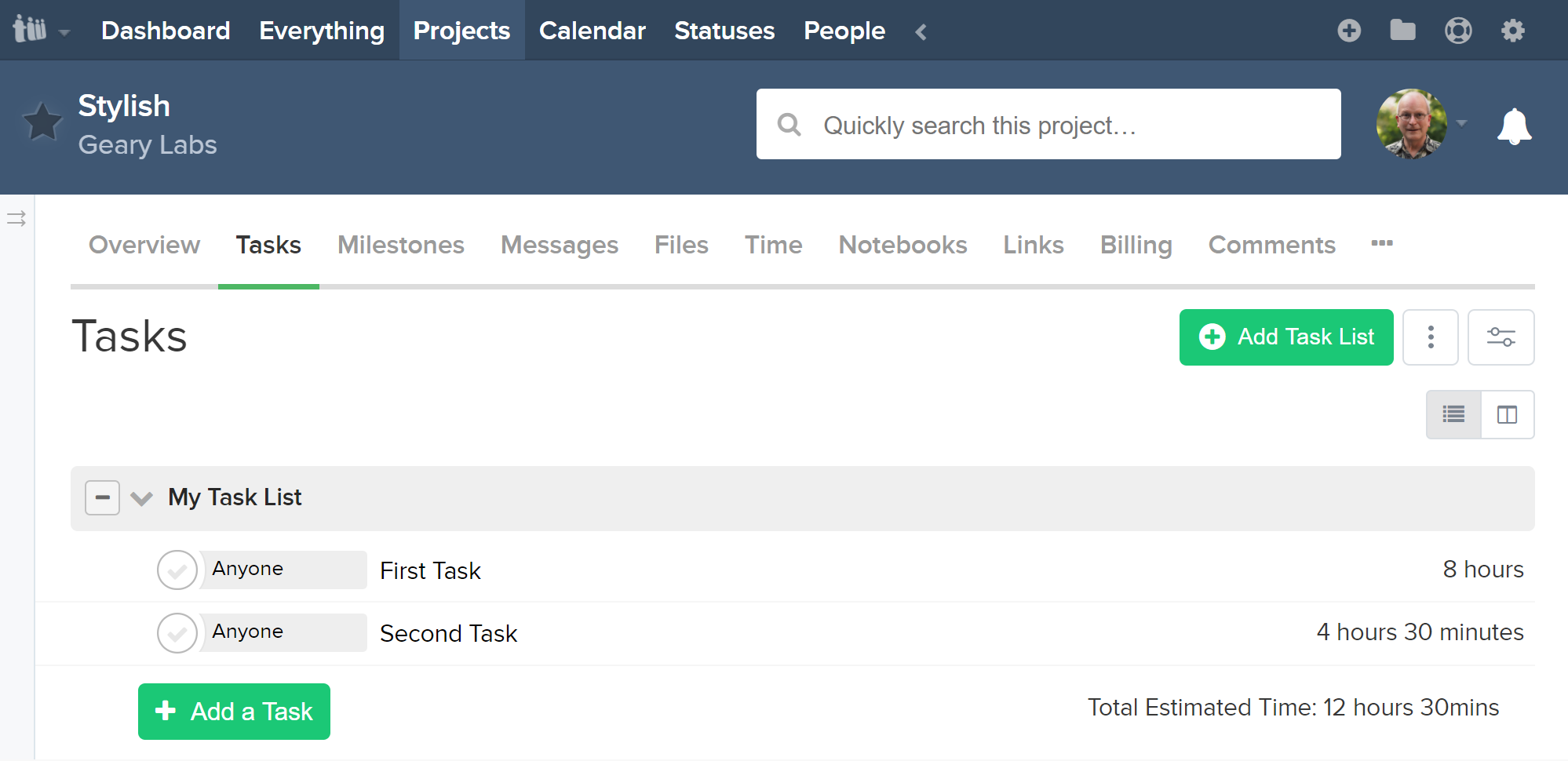
Task: Collapse My Task List section
Action: pos(102,497)
